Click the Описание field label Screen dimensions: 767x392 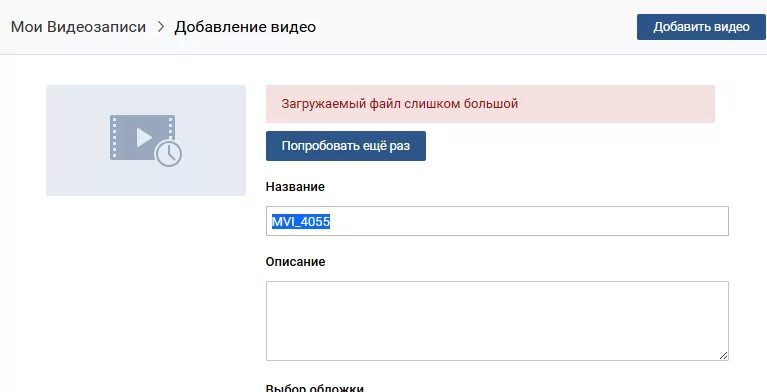pyautogui.click(x=295, y=262)
